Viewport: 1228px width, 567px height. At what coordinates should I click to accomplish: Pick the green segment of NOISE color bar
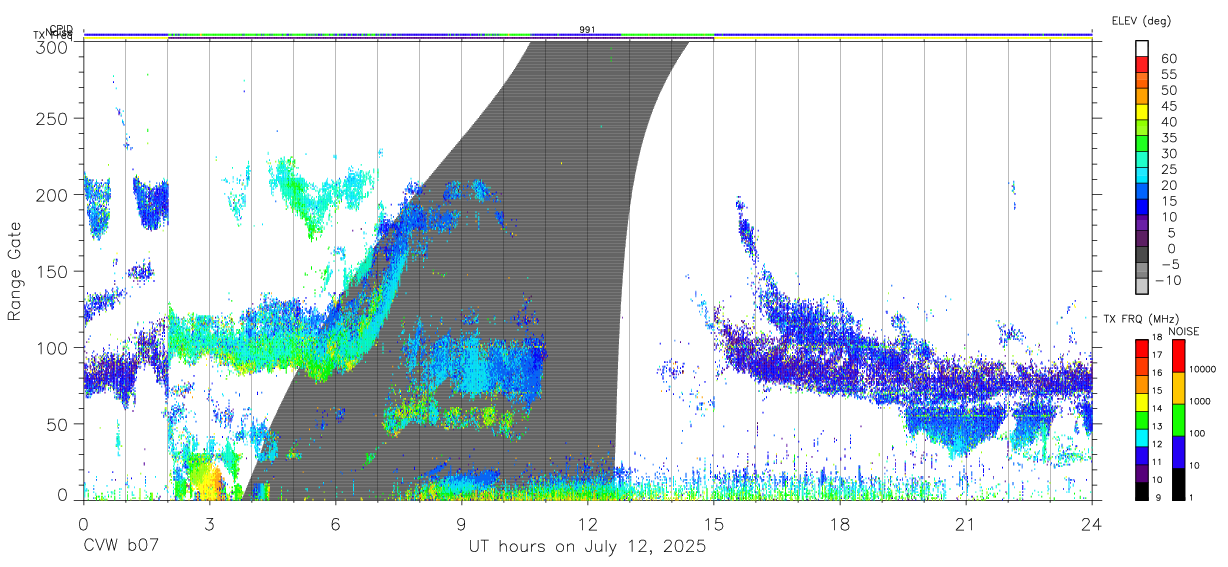(x=1178, y=420)
